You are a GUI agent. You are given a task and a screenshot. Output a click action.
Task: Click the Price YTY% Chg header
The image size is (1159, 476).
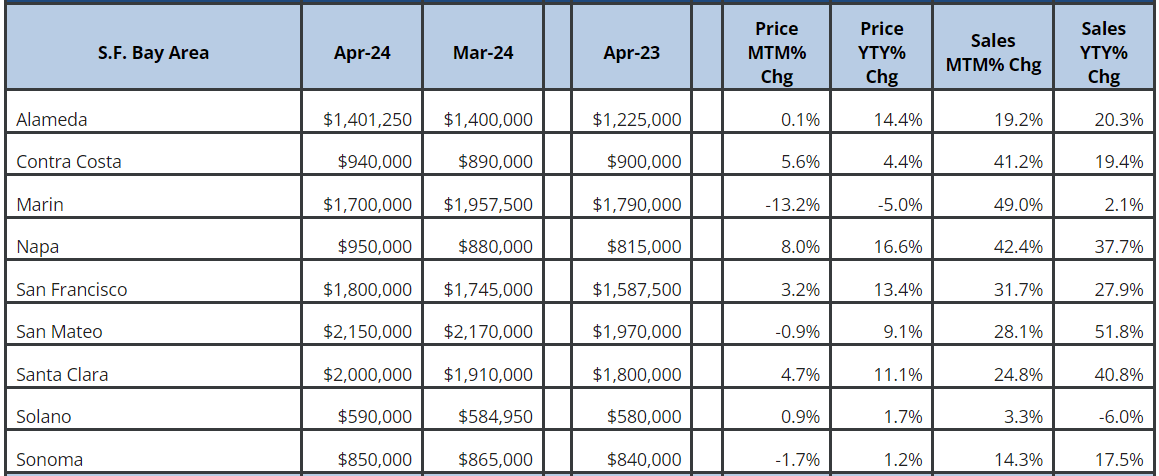point(882,52)
